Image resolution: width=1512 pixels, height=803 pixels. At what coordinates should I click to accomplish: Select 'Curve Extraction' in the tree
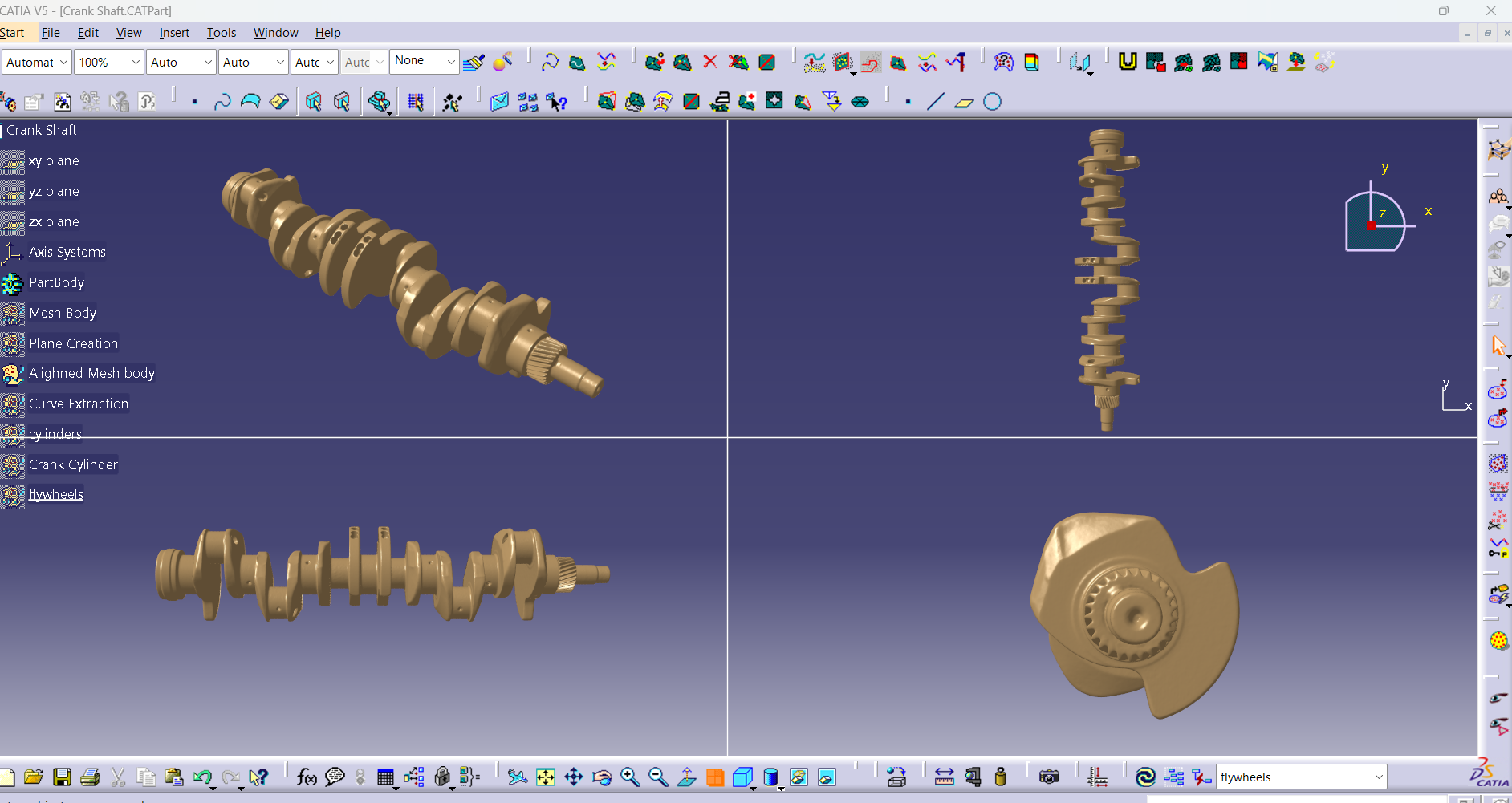(79, 404)
